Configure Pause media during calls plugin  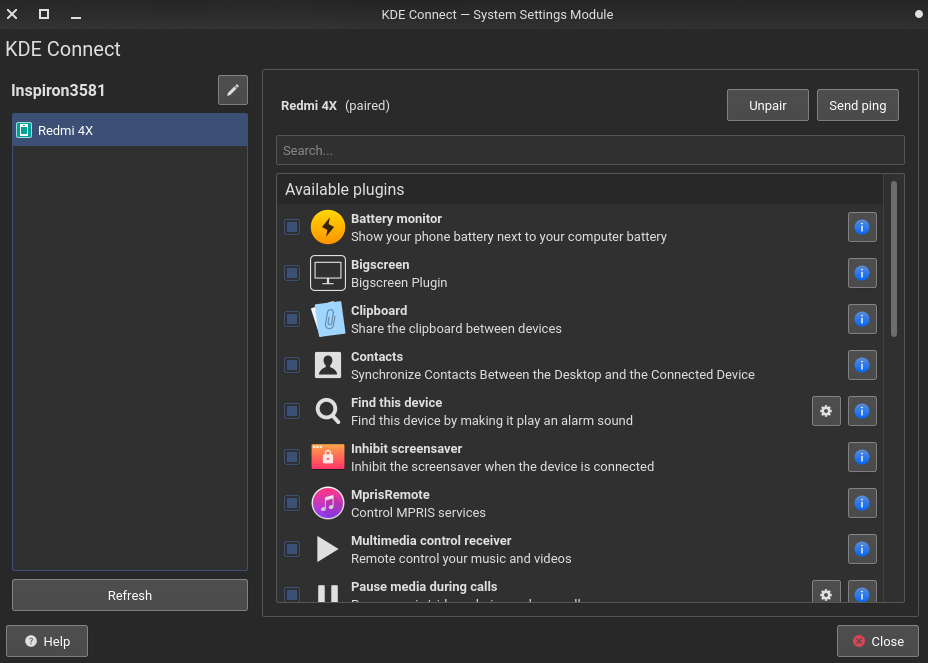pos(826,592)
